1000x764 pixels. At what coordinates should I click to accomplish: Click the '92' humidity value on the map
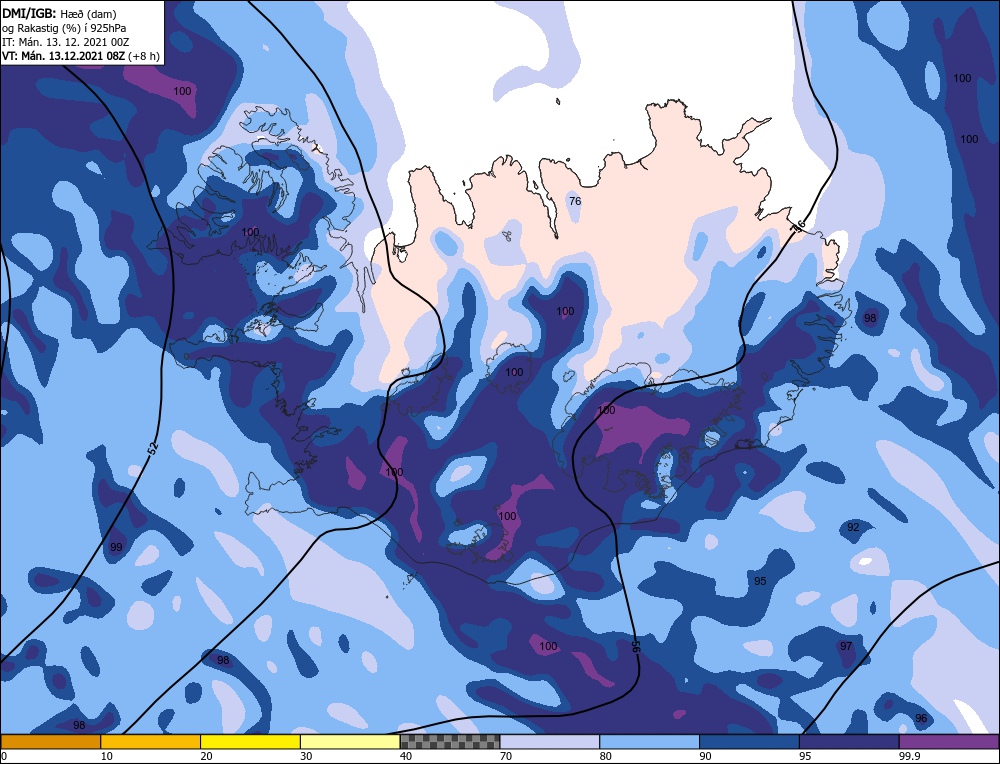(x=853, y=527)
